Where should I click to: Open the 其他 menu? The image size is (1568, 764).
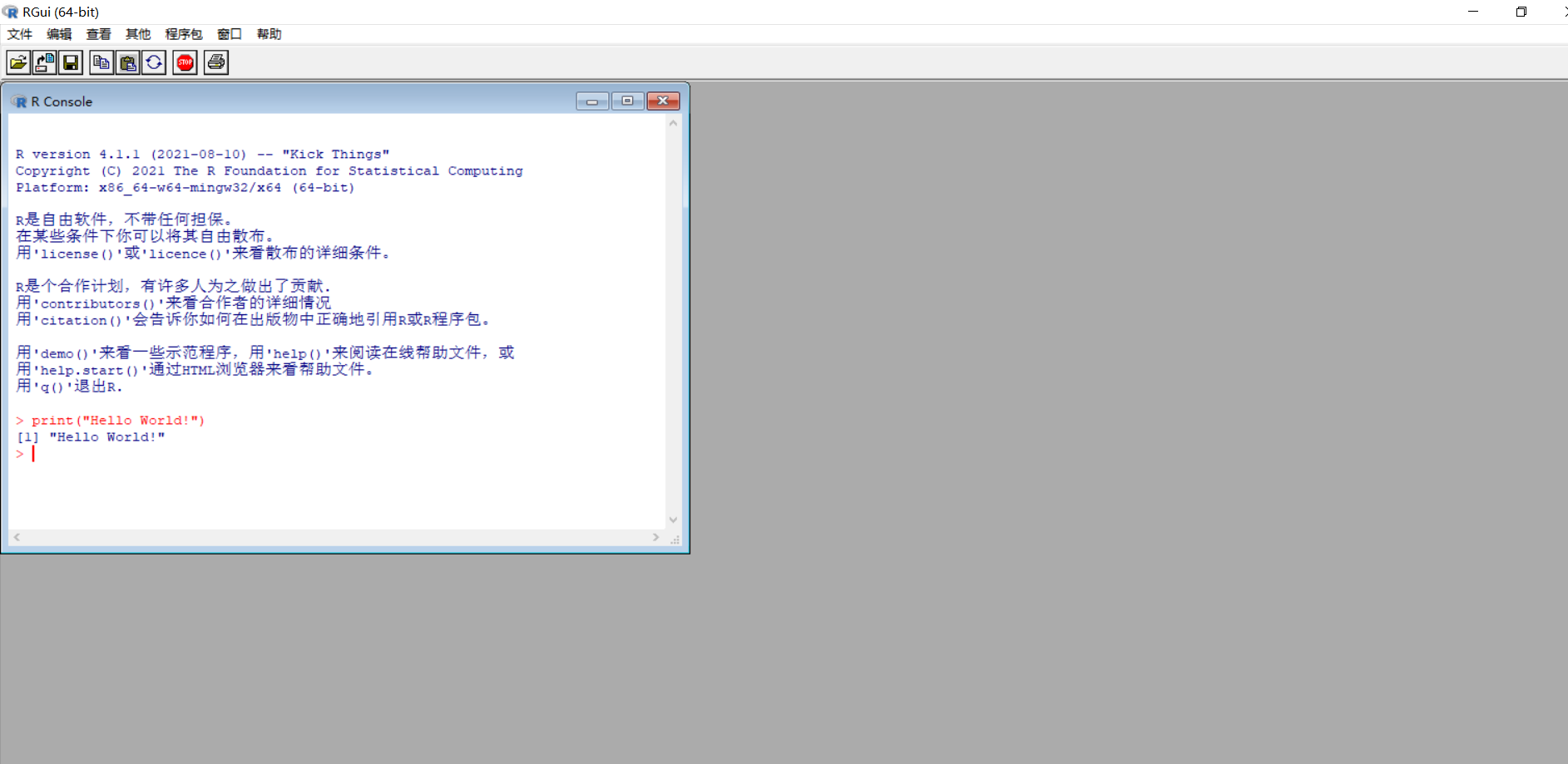[138, 34]
